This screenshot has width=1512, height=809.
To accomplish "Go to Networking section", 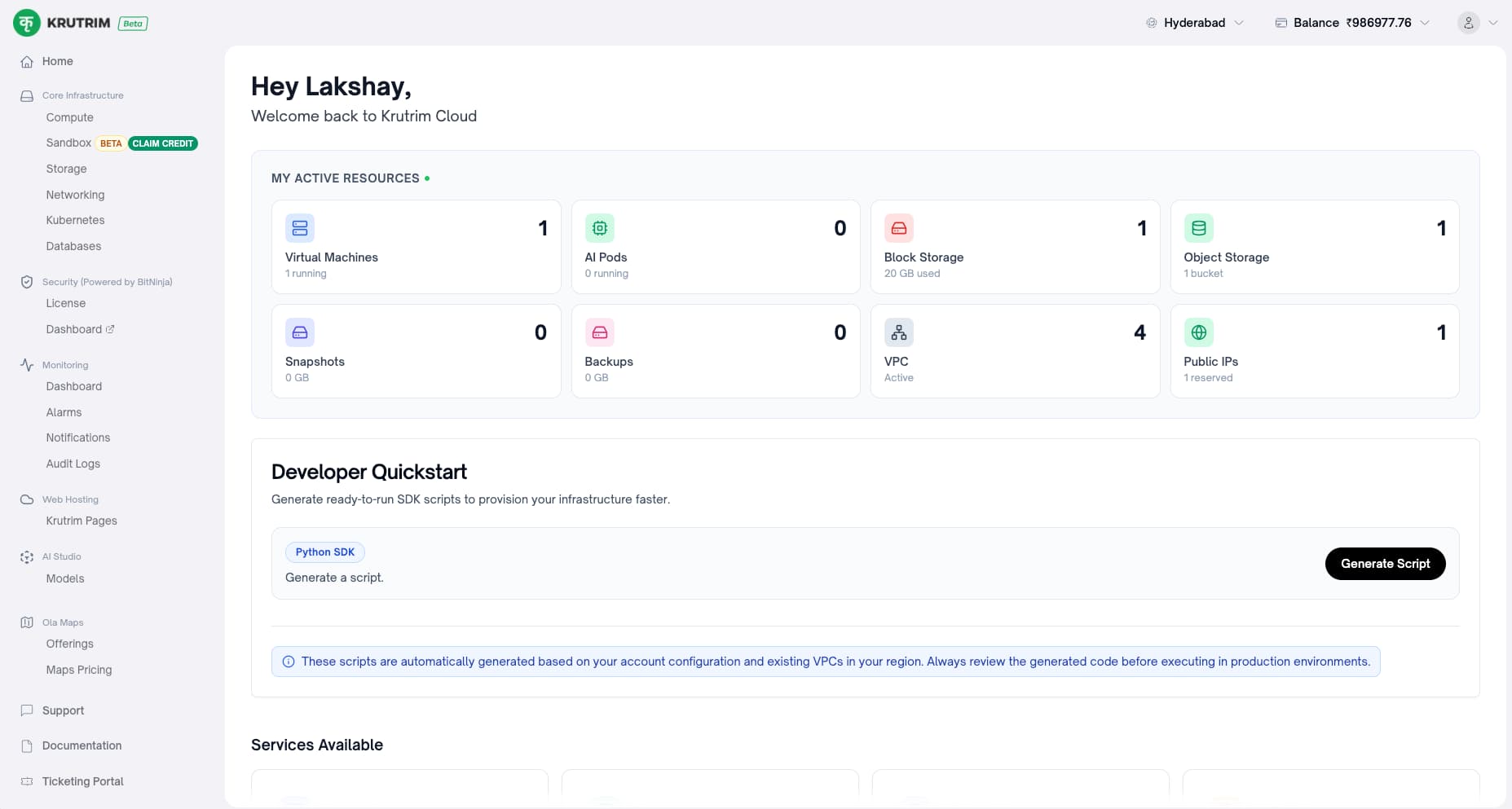I will [76, 195].
